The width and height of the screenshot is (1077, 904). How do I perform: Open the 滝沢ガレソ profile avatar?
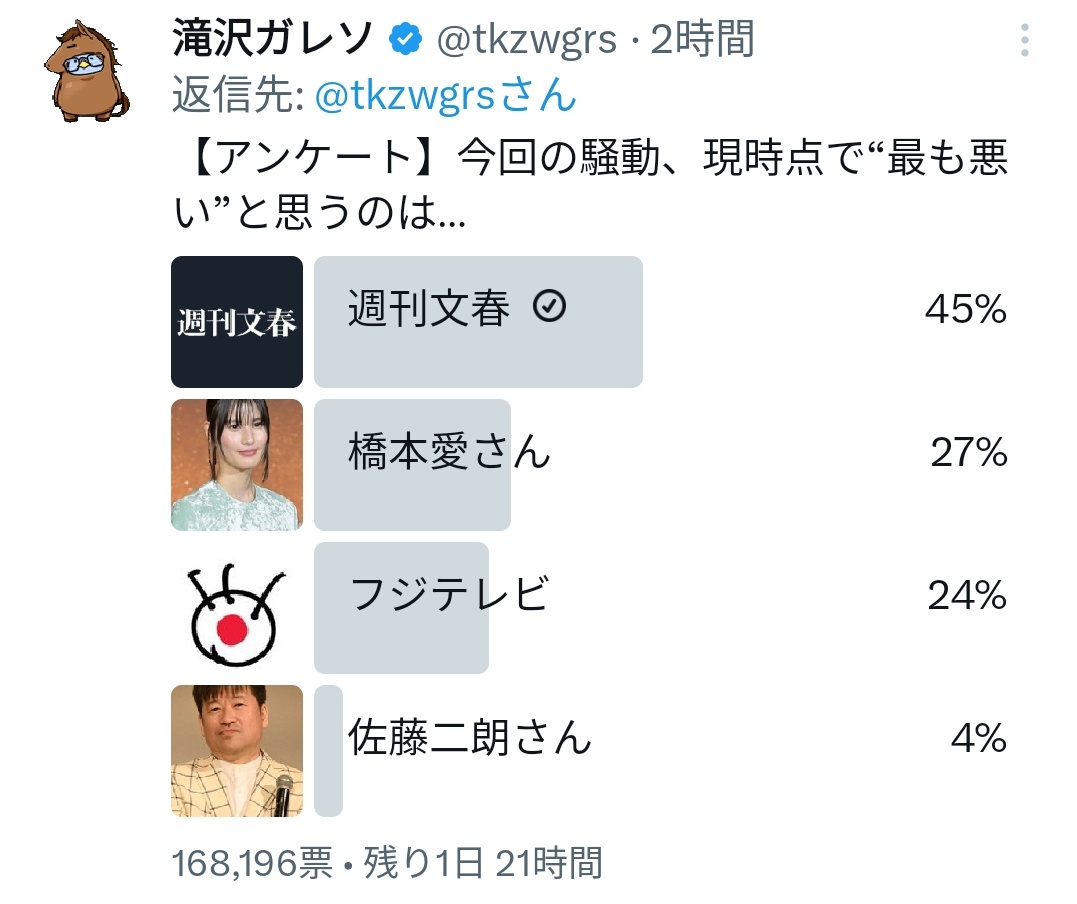[87, 72]
